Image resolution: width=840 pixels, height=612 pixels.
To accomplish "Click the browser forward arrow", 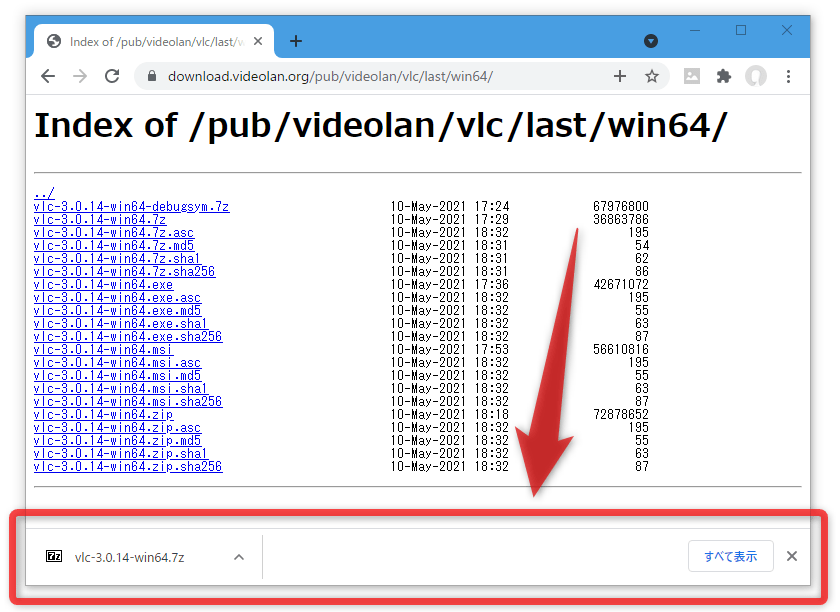I will pos(80,77).
